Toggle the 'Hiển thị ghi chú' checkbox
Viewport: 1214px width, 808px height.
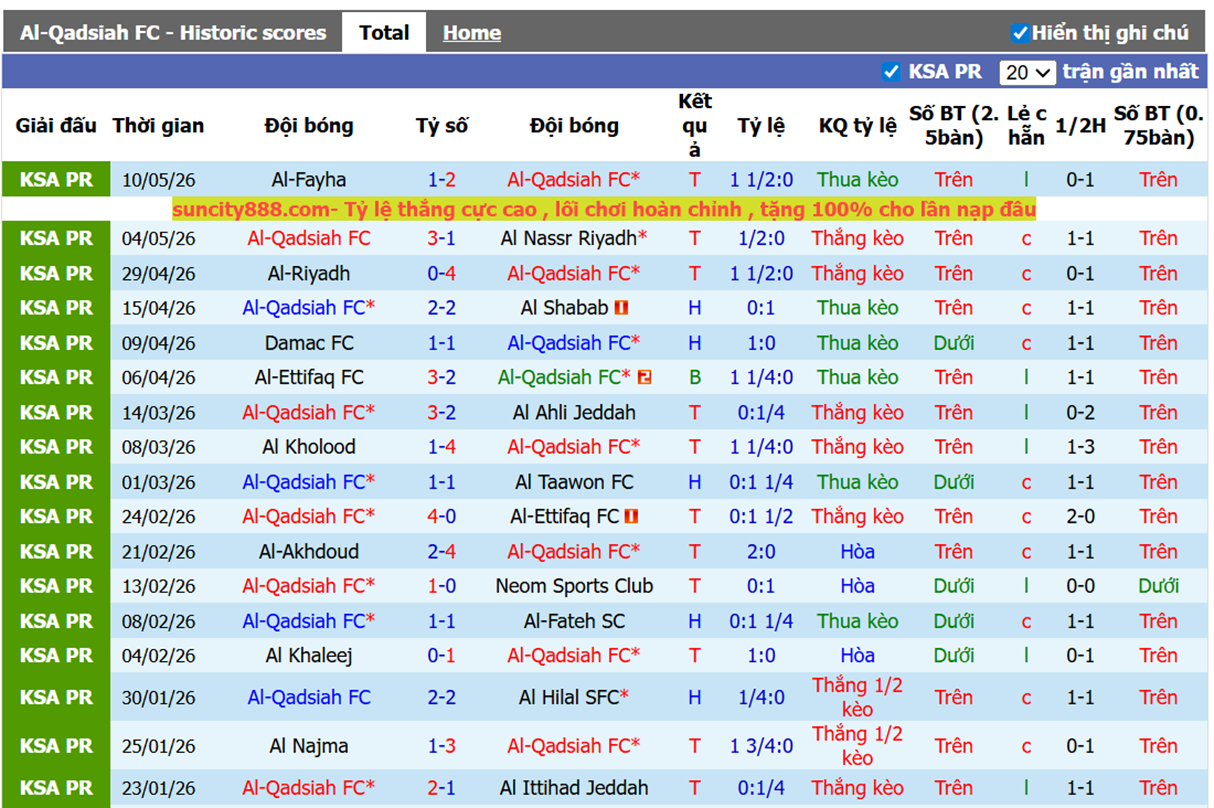(x=1020, y=33)
